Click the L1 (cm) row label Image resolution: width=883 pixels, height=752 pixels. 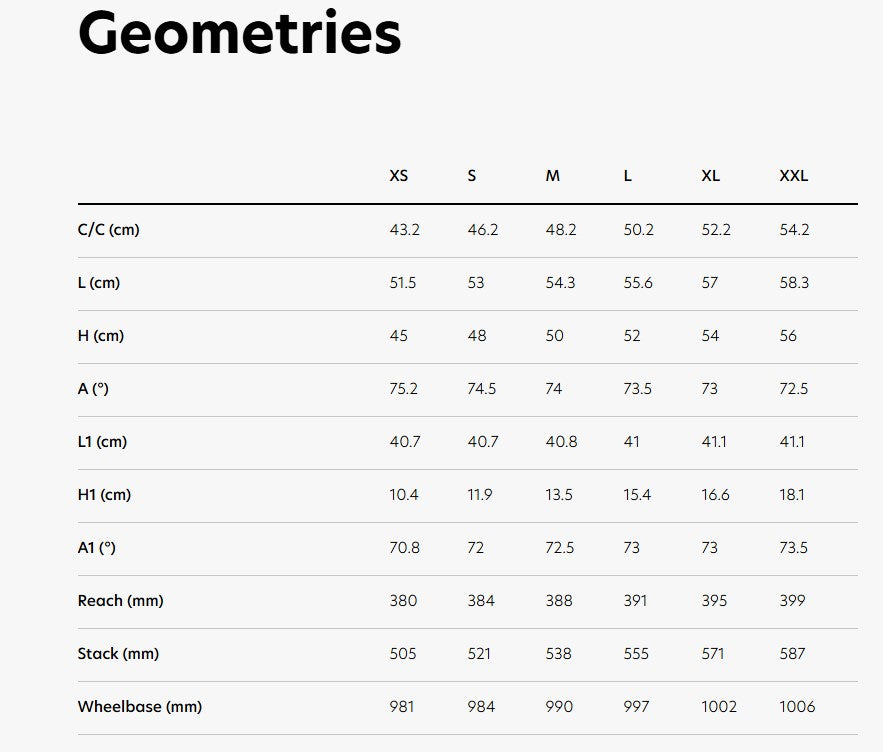pos(102,442)
